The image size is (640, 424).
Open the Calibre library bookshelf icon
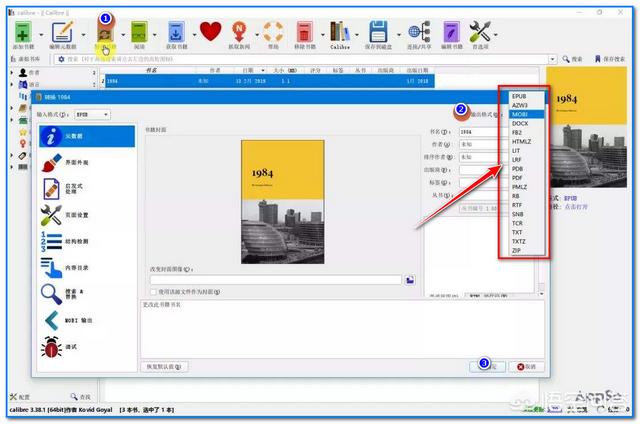point(340,32)
